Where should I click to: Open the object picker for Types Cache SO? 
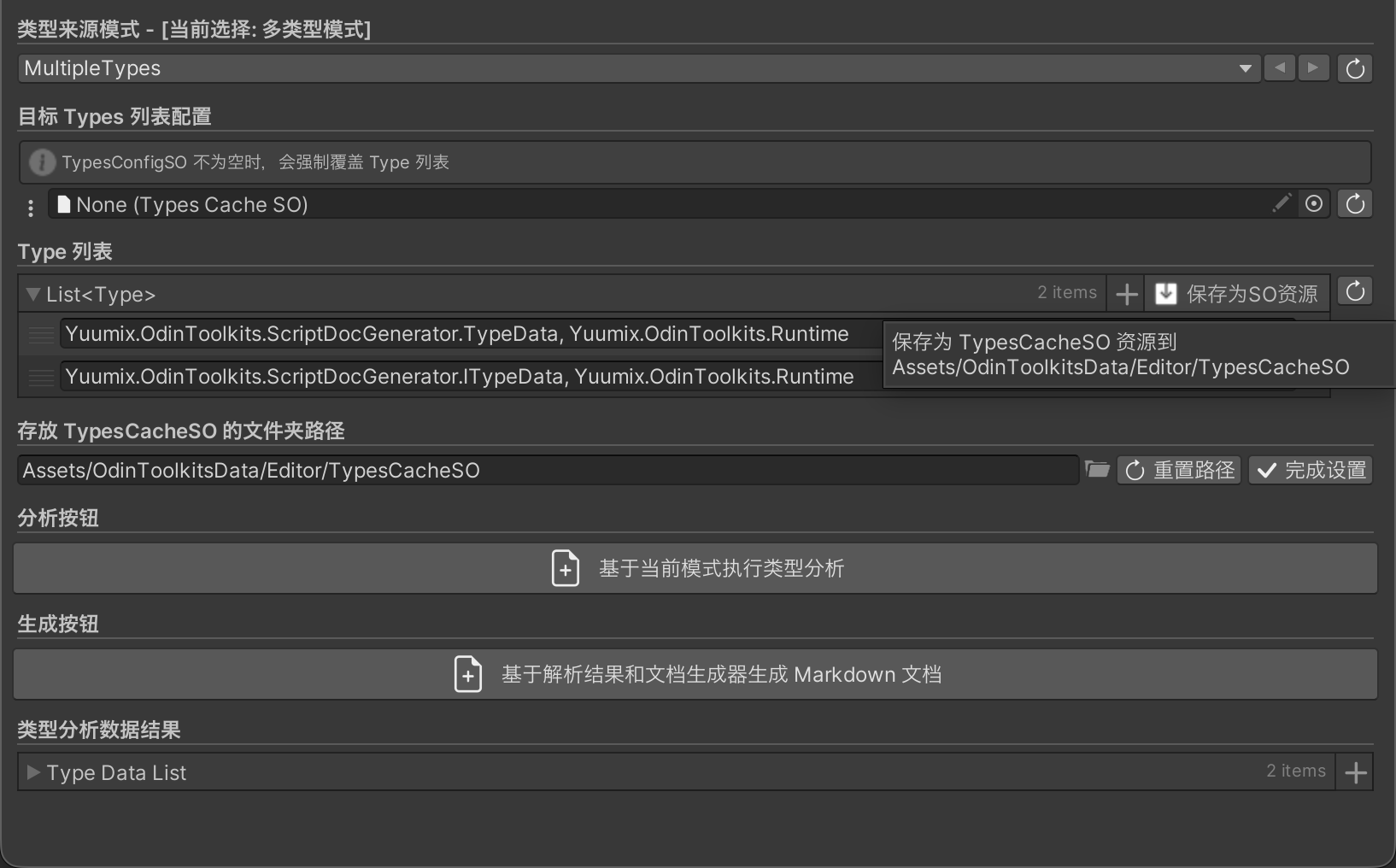[x=1314, y=204]
